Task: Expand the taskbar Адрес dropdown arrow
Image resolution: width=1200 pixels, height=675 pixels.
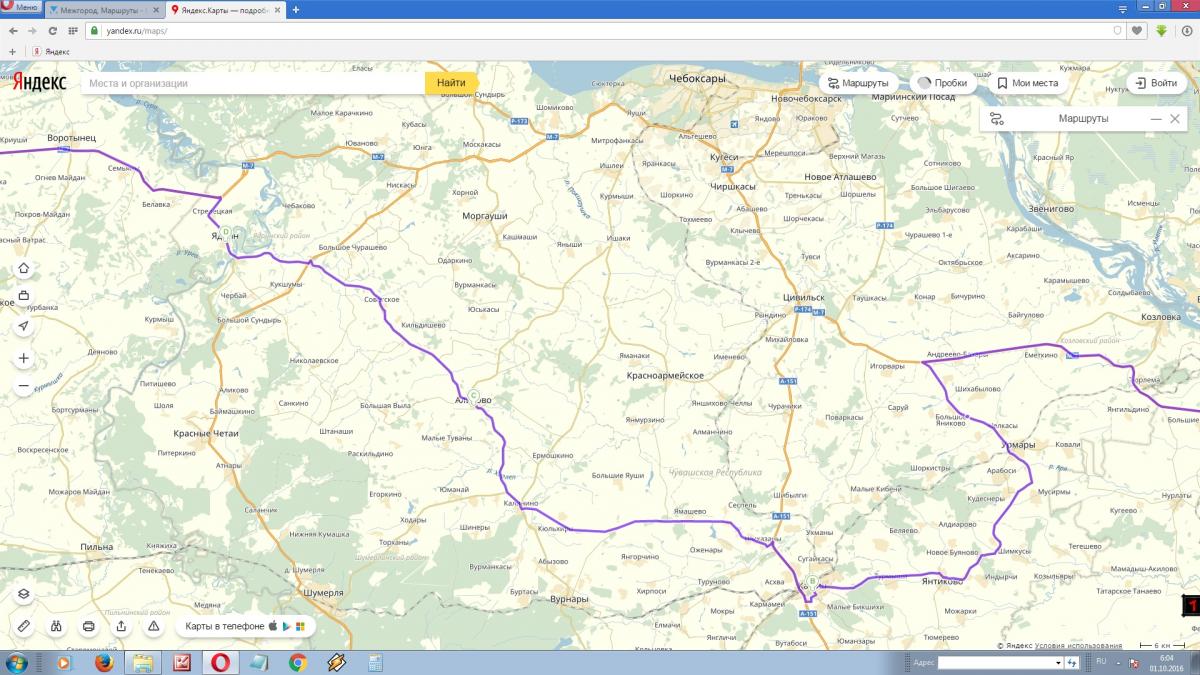Action: coord(1059,662)
